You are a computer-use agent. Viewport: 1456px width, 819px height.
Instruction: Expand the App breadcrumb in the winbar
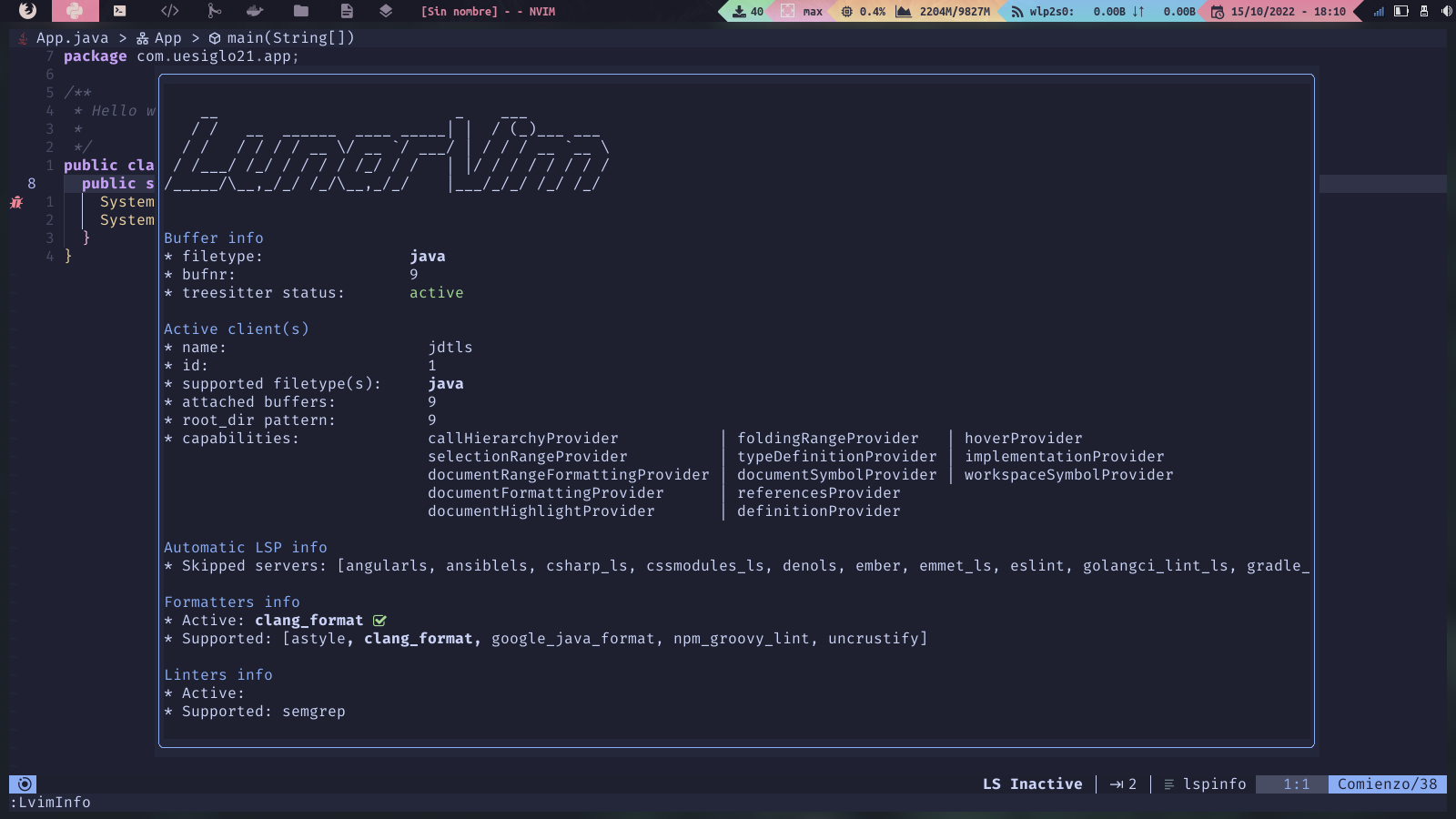[167, 37]
